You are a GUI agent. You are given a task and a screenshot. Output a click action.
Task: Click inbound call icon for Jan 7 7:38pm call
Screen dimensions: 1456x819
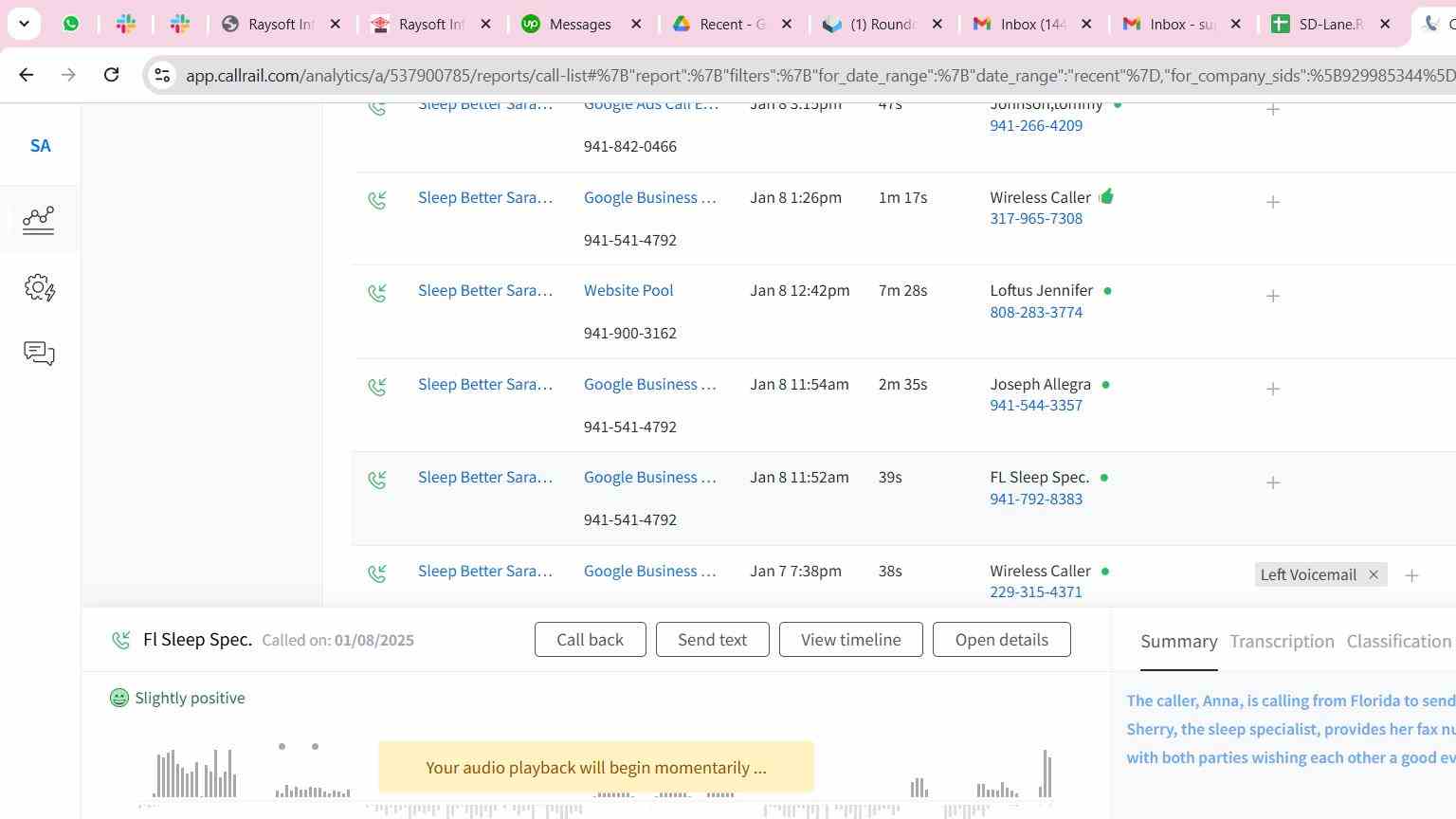377,573
